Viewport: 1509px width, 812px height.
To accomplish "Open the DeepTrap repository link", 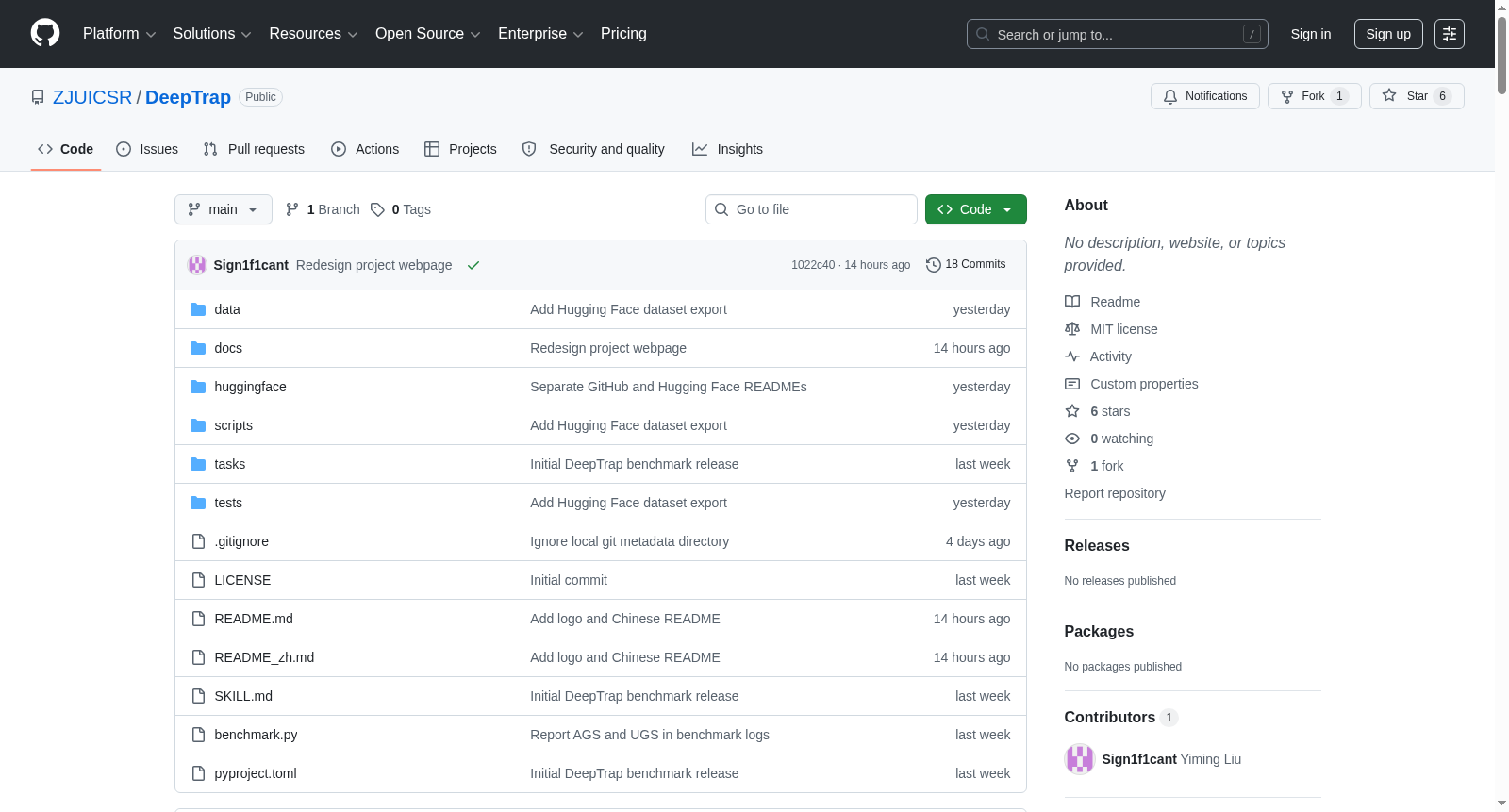I will click(x=188, y=97).
